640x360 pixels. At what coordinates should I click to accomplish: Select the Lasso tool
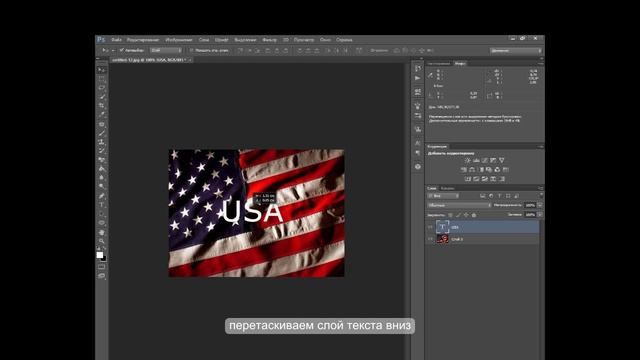101,88
